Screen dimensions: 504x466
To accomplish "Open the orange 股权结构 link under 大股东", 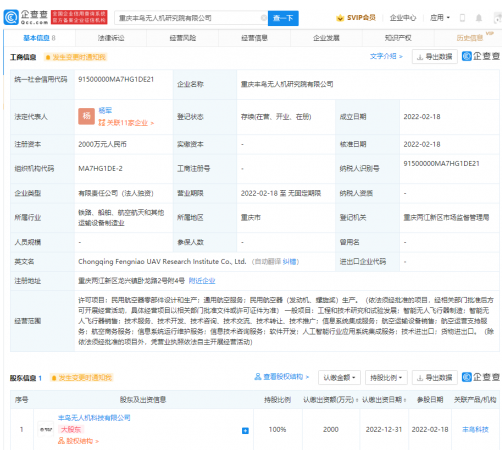I will click(x=78, y=441).
